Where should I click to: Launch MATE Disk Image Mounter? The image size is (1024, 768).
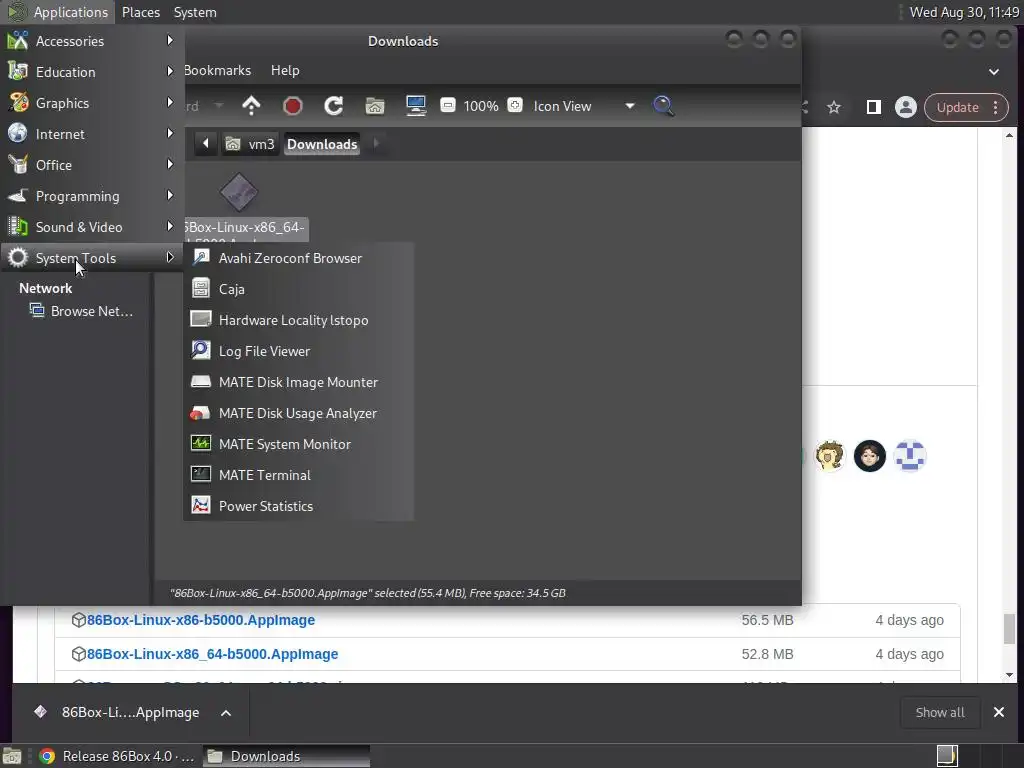click(299, 382)
